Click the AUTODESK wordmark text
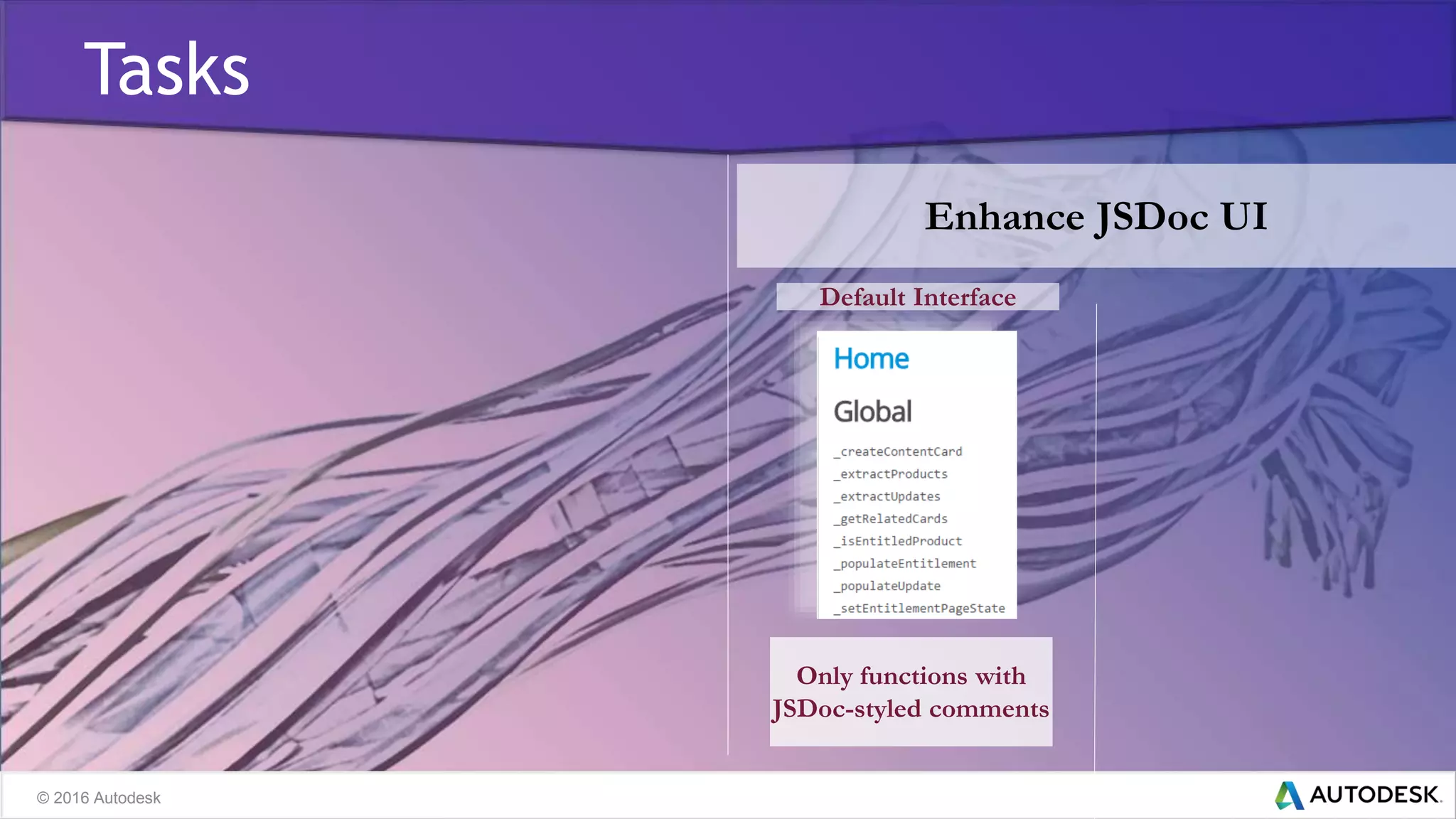Screen dimensions: 1456x819 tap(1374, 795)
